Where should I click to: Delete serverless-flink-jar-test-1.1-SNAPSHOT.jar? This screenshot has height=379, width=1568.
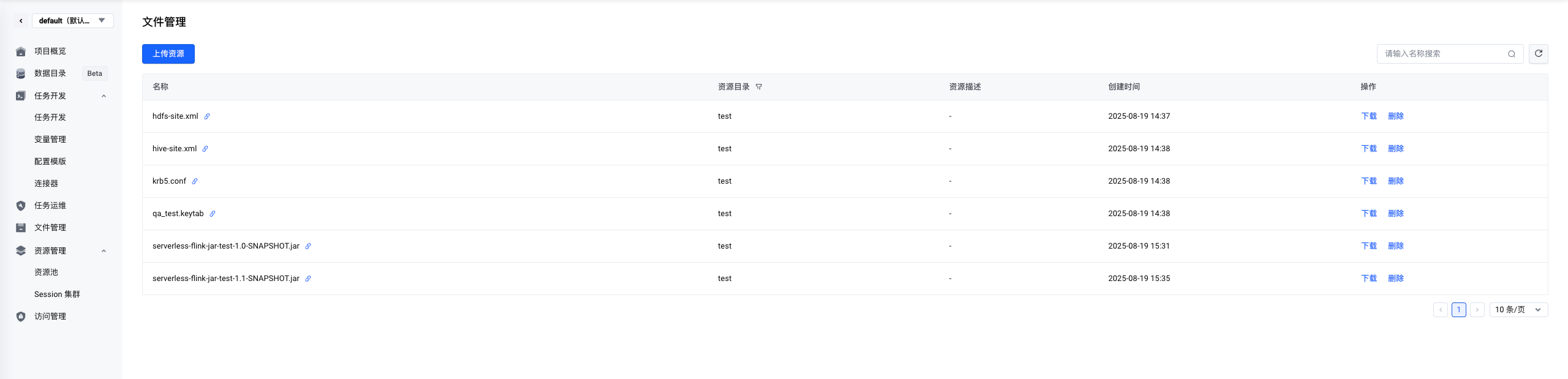(x=1396, y=279)
